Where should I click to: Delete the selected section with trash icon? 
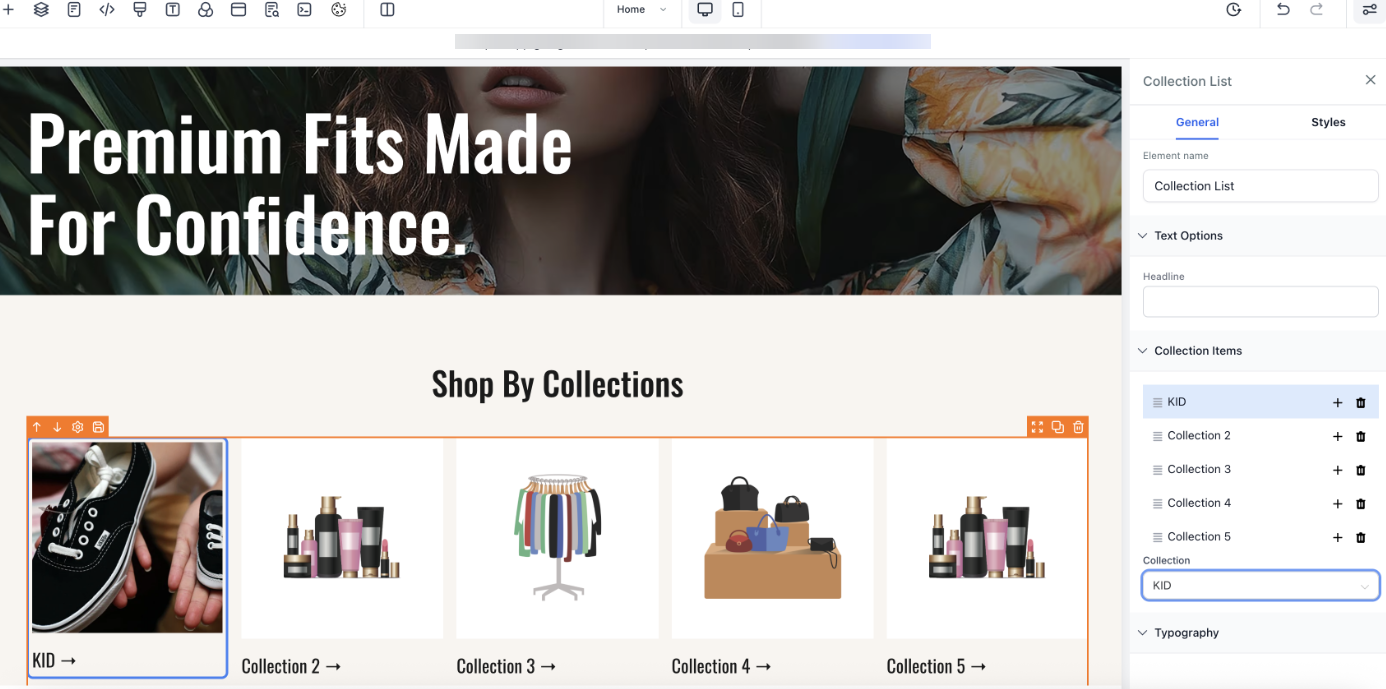1078,427
